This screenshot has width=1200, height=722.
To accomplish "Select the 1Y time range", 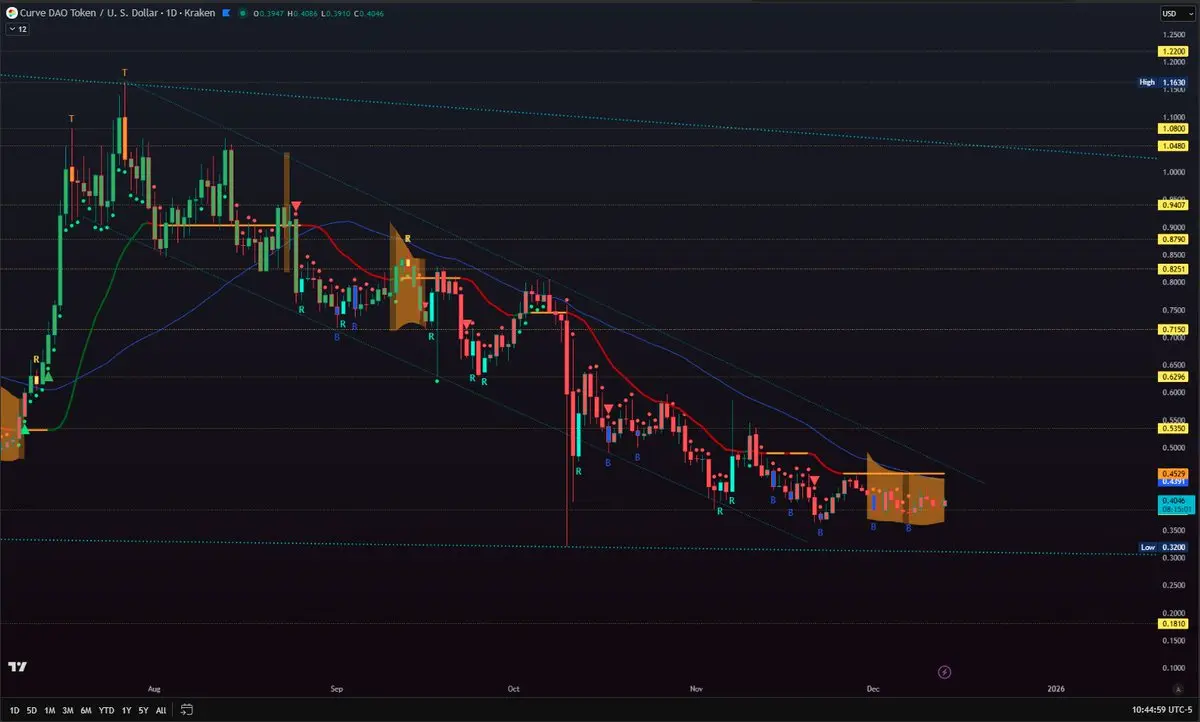I will 127,710.
